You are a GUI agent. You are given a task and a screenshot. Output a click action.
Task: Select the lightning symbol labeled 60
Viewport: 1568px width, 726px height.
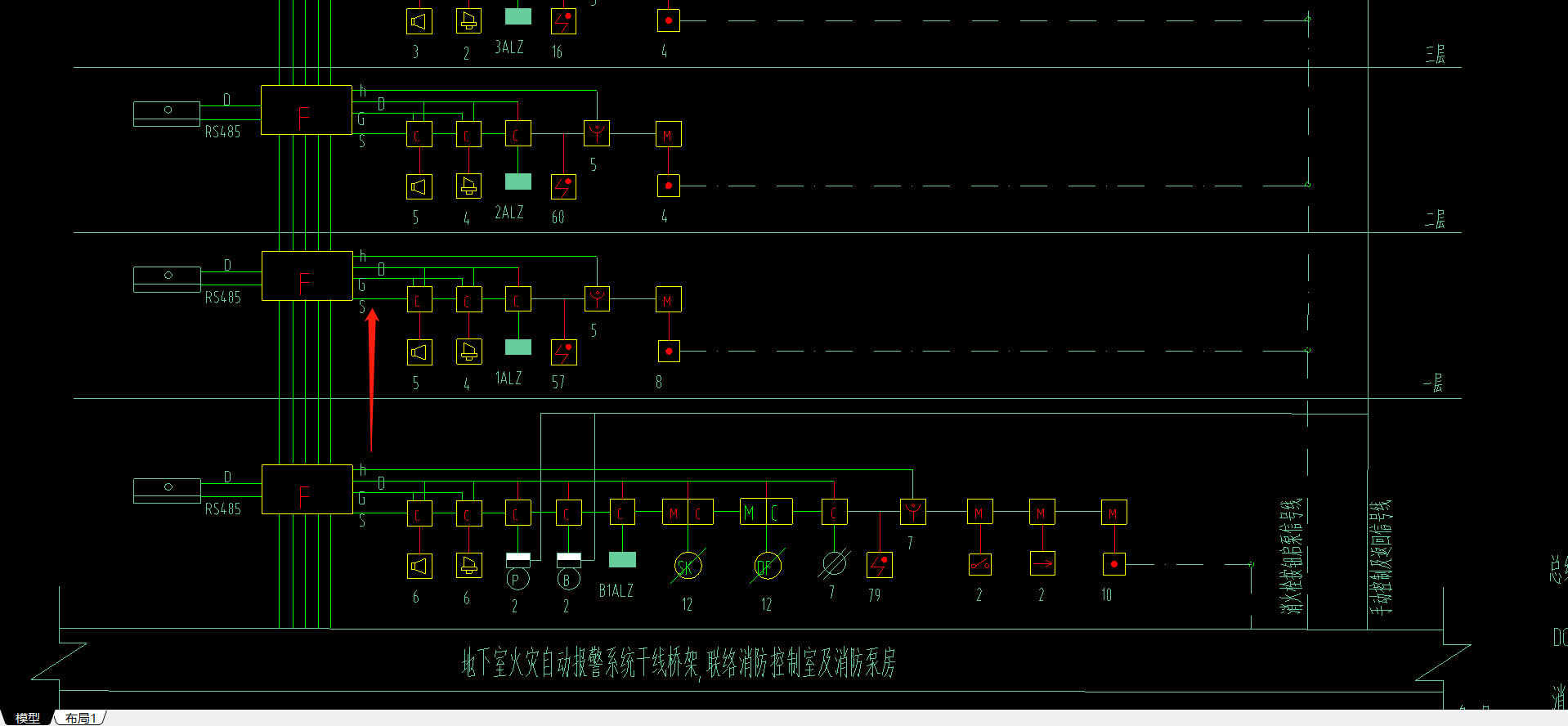pyautogui.click(x=563, y=186)
